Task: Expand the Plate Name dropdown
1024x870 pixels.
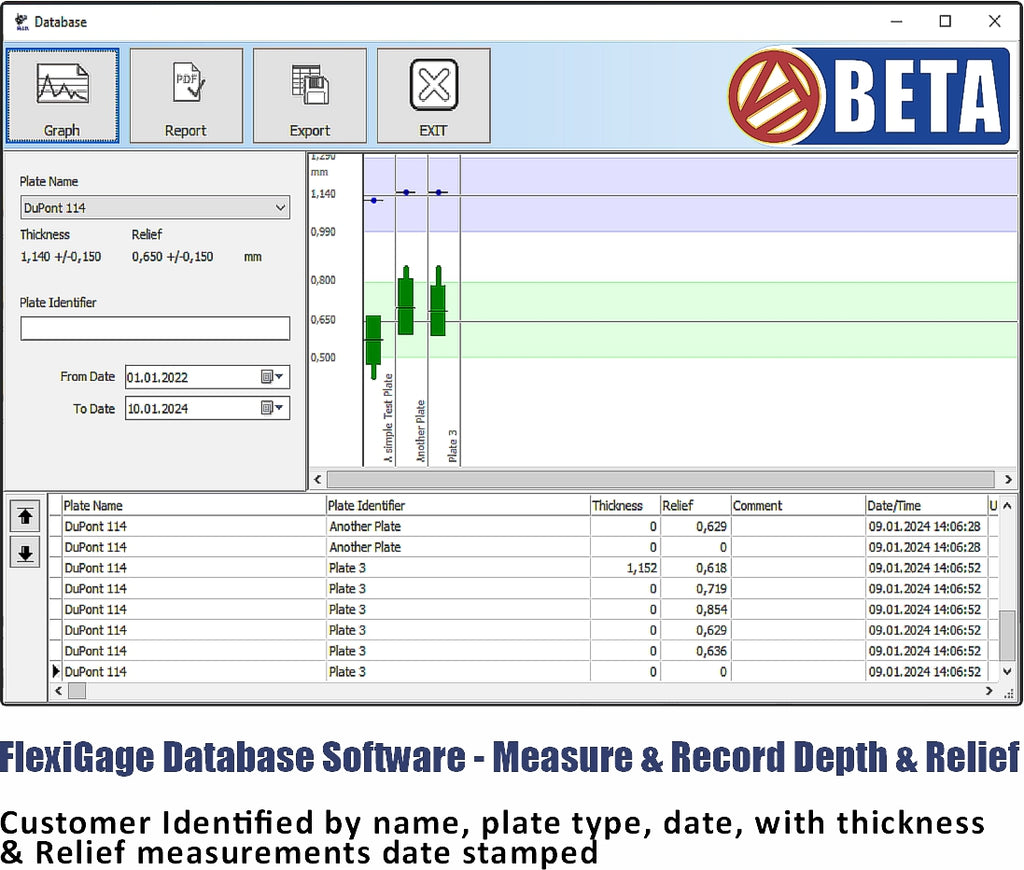Action: point(280,208)
